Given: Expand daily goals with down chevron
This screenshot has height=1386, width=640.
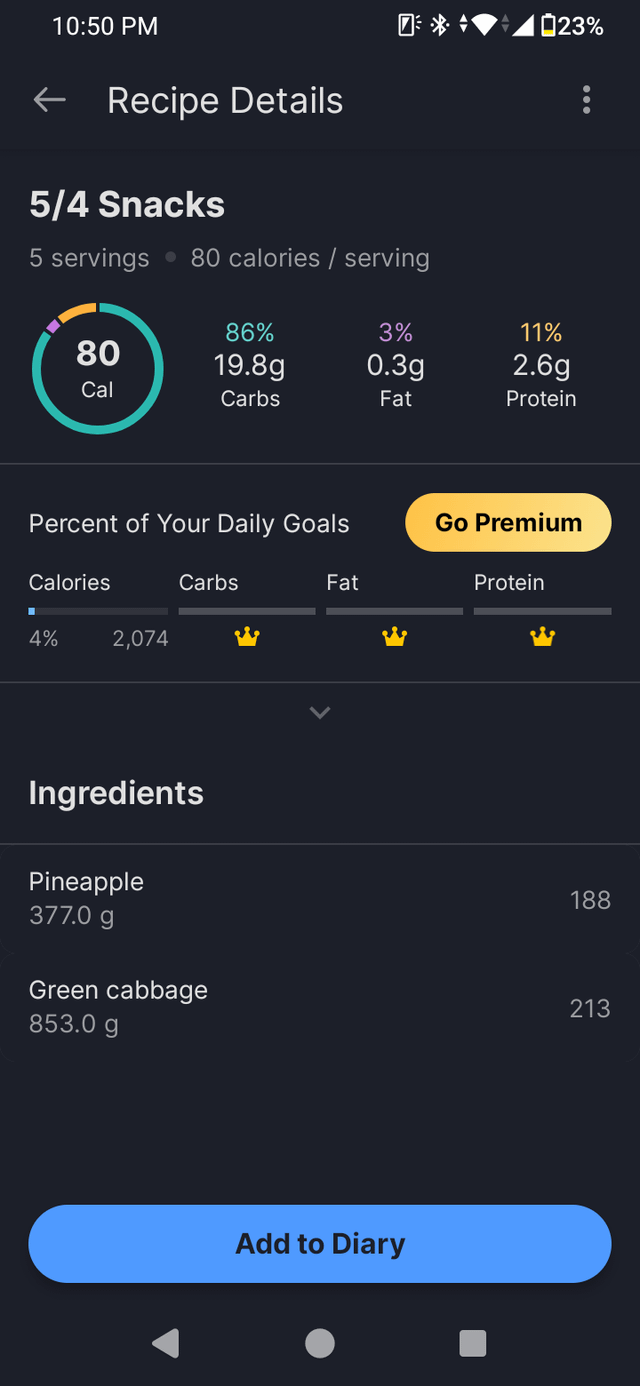Looking at the screenshot, I should (320, 713).
